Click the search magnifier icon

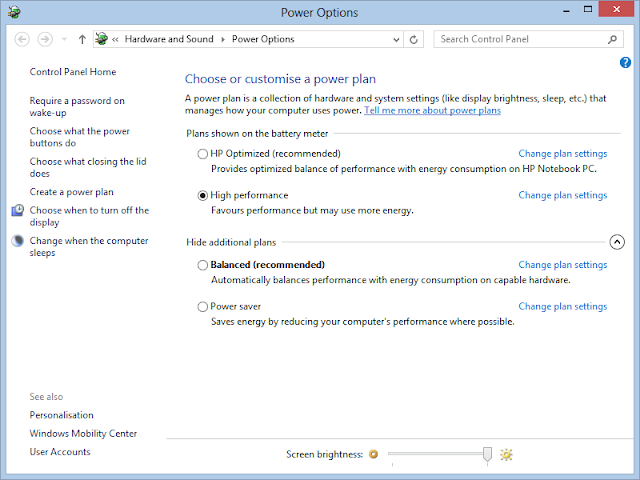(612, 39)
